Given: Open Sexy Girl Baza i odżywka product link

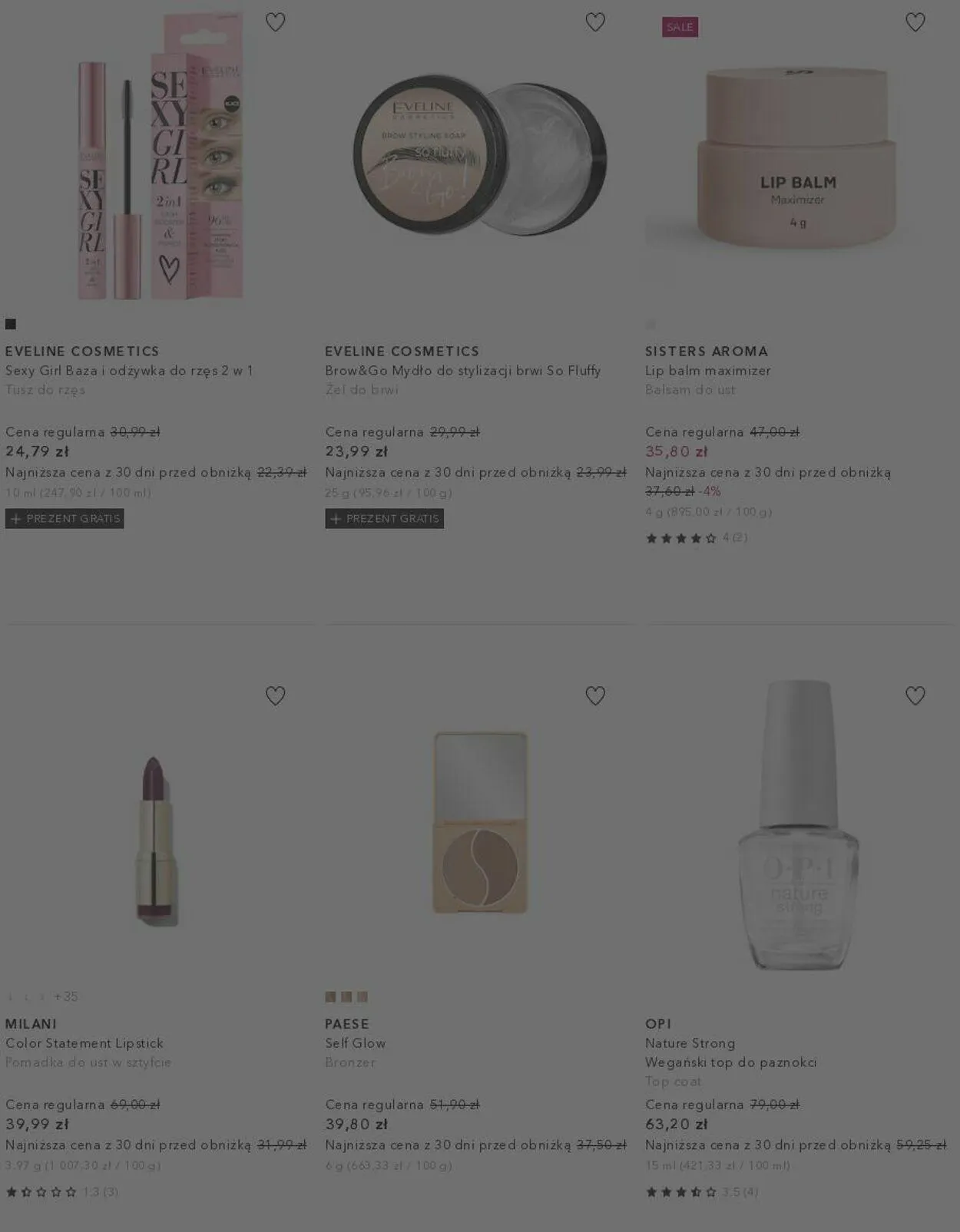Looking at the screenshot, I should (129, 371).
